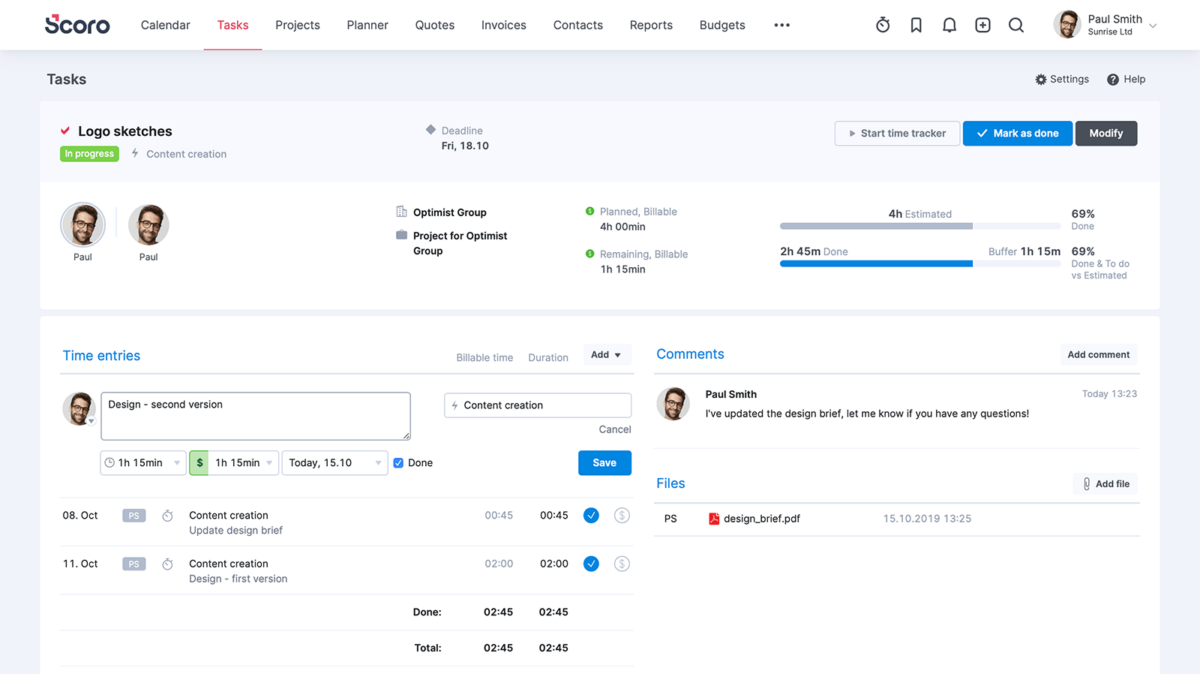Open the bookmarks icon in top navigation
The height and width of the screenshot is (674, 1200).
coord(915,24)
